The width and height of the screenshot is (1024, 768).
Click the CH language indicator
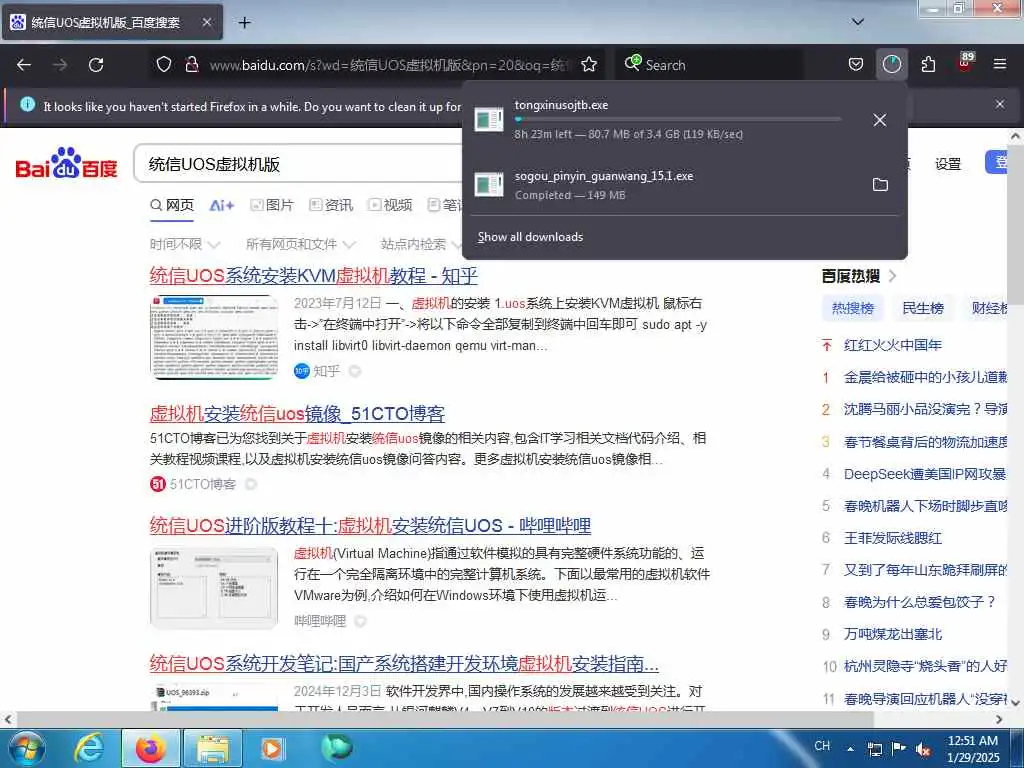[822, 746]
